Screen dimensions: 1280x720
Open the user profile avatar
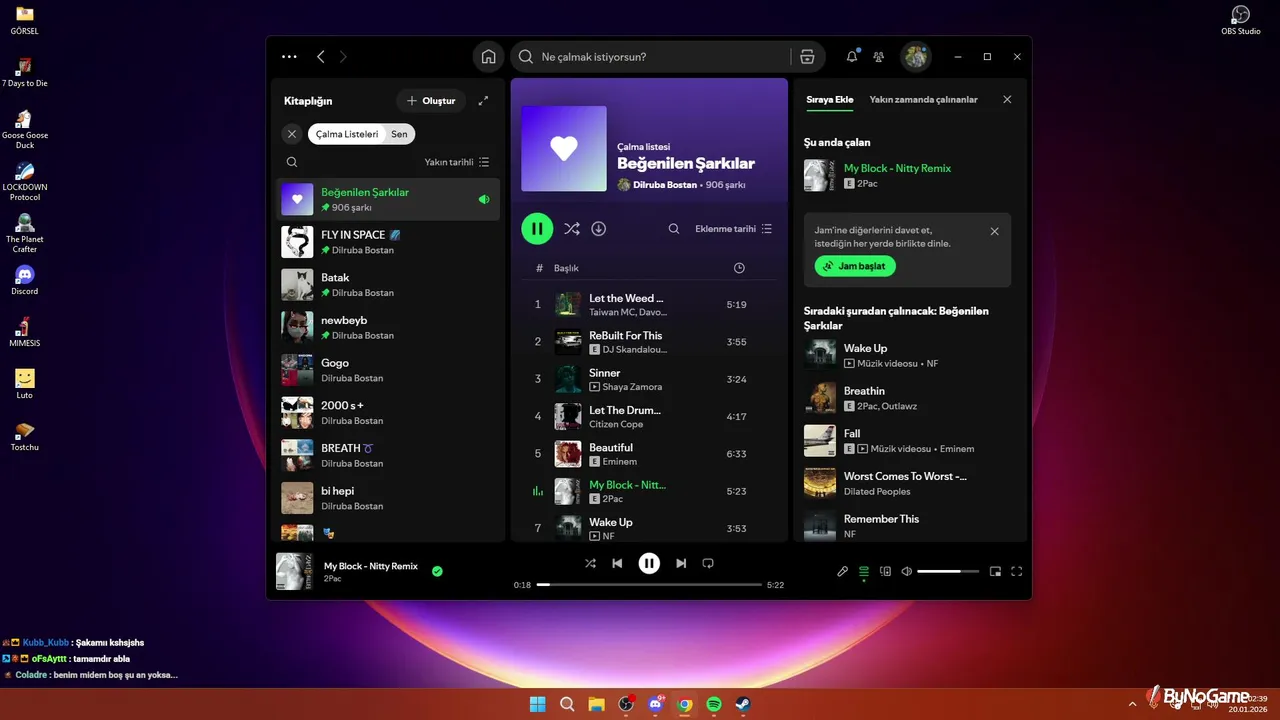915,57
